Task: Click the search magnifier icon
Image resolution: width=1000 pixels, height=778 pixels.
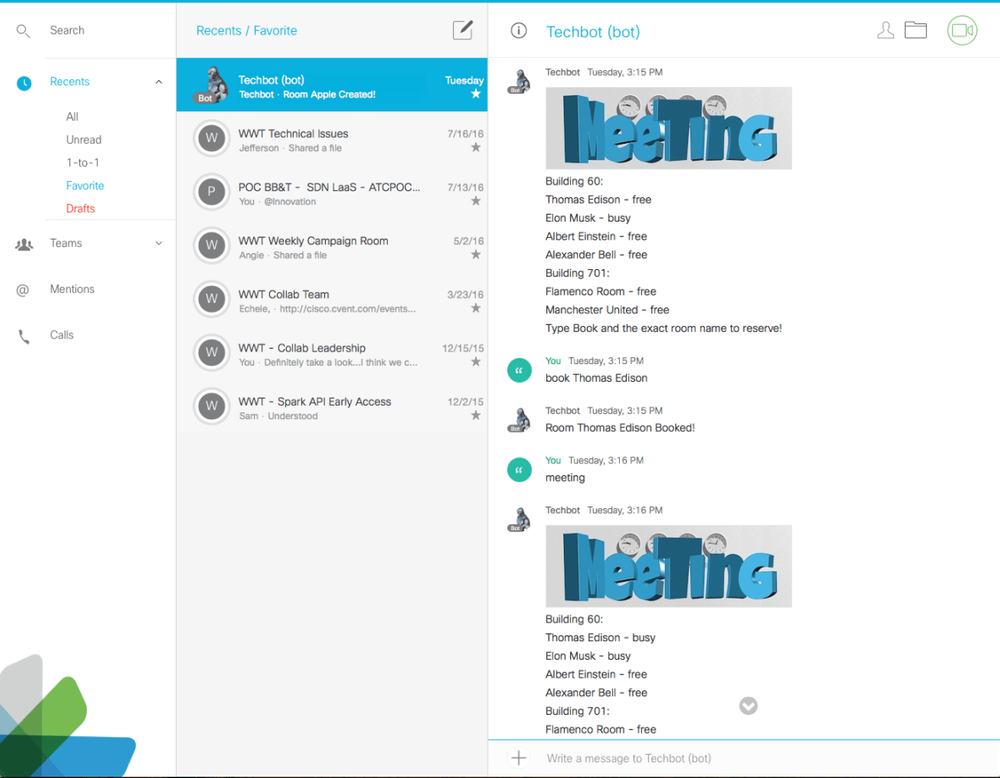Action: [x=23, y=31]
